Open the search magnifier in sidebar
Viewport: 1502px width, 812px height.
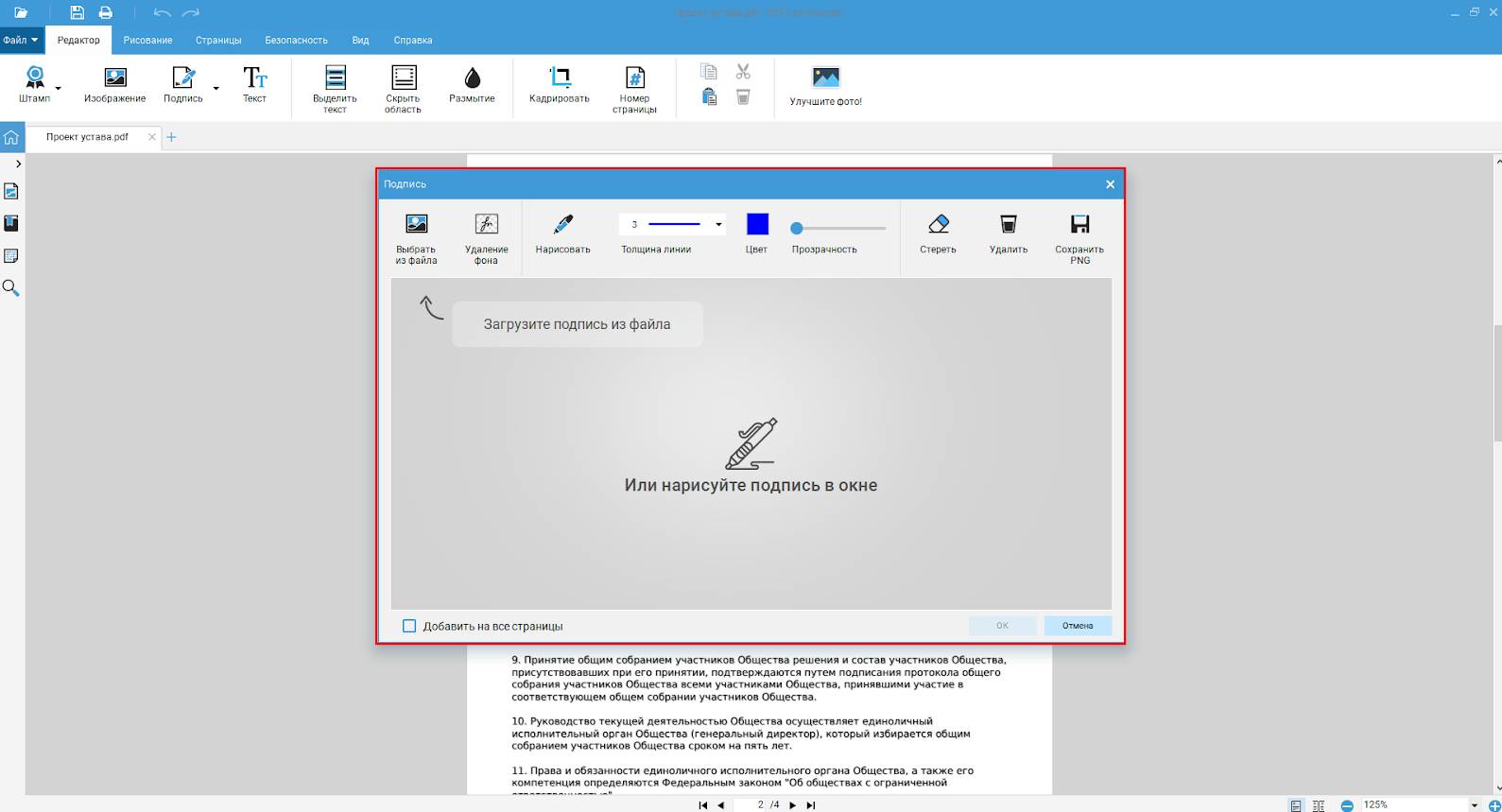[x=11, y=288]
